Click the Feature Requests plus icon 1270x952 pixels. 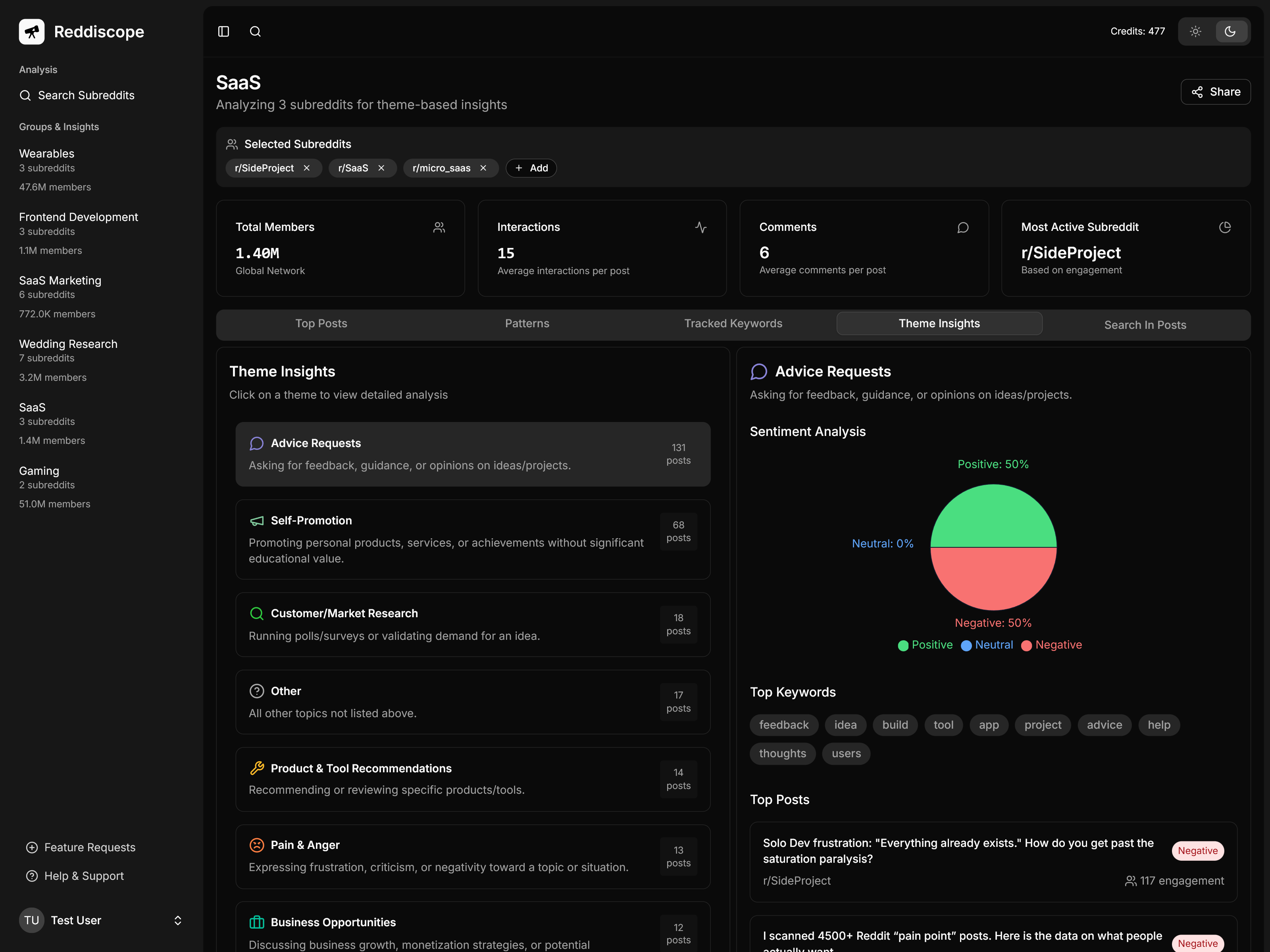click(x=32, y=847)
